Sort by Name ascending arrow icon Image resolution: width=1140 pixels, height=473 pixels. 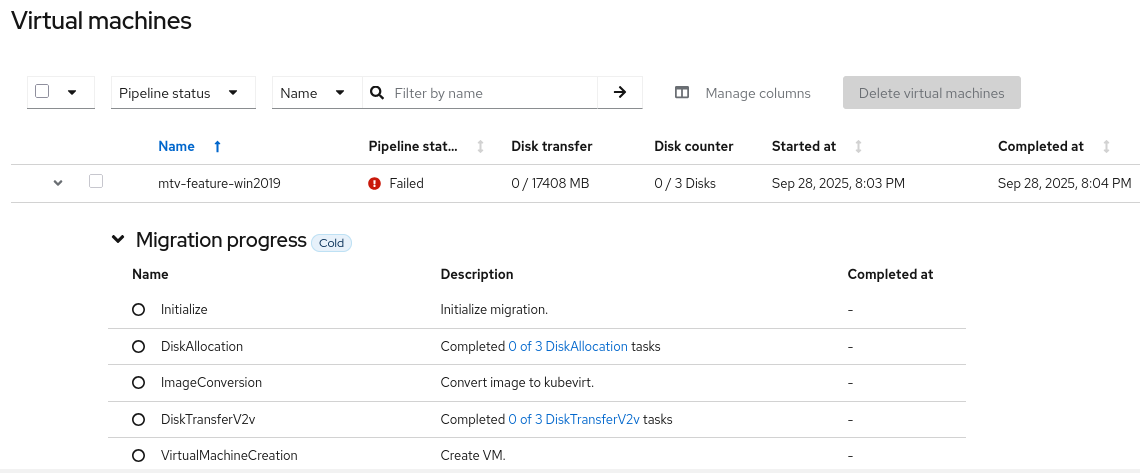tap(217, 147)
